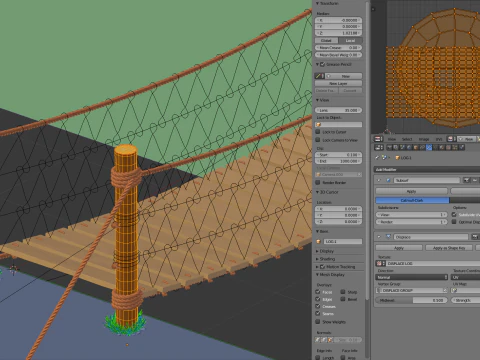Open the Object Data properties tab icon

tap(436, 147)
